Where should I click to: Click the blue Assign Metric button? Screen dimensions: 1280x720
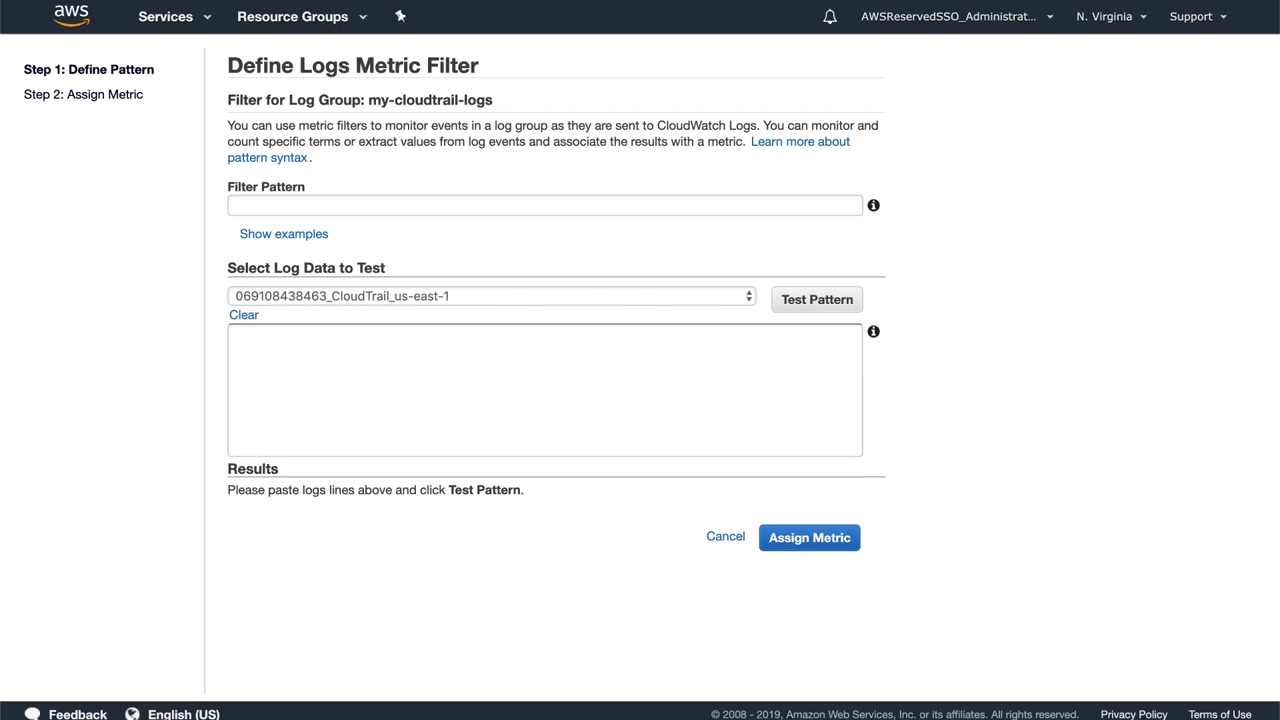[809, 538]
